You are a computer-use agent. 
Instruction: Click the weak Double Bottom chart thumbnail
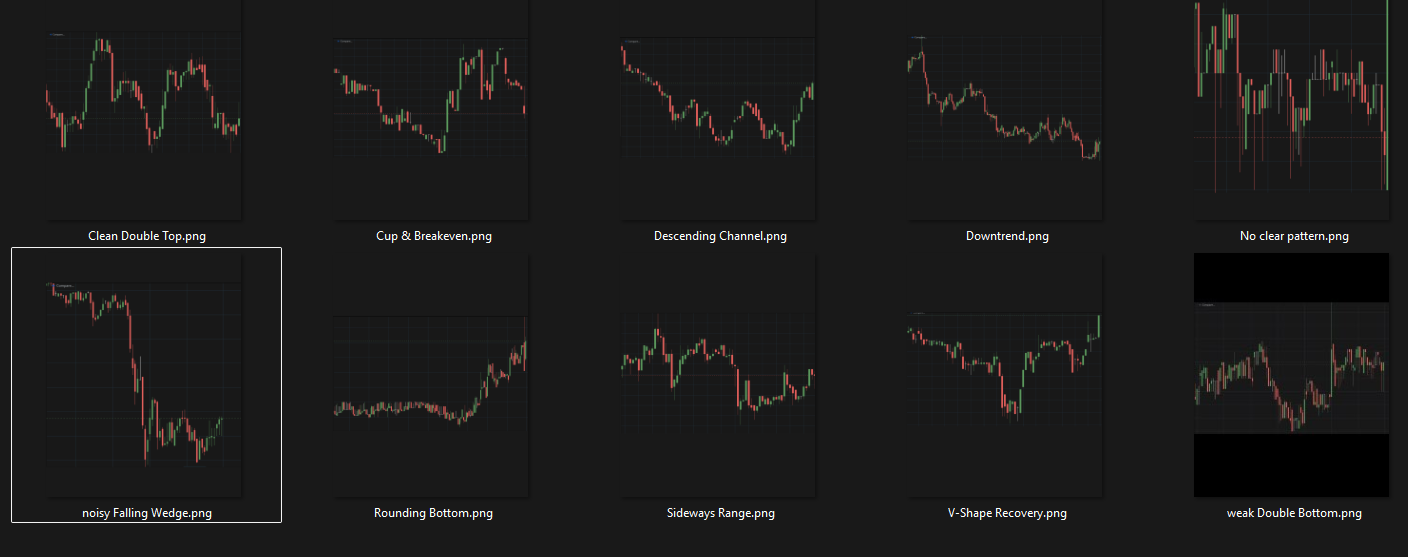(1292, 375)
